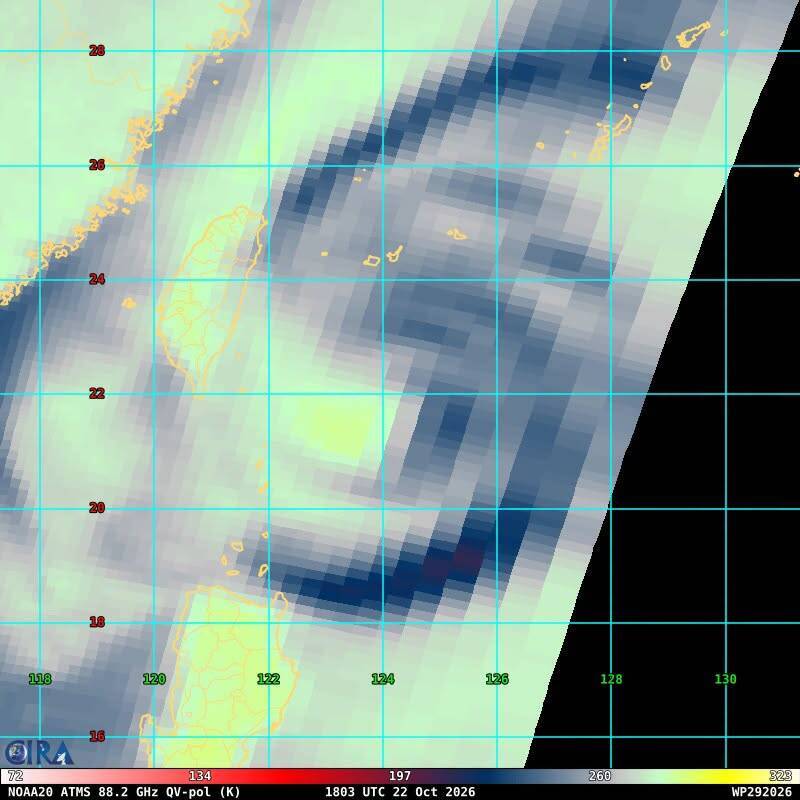Image resolution: width=800 pixels, height=800 pixels.
Task: Click the color scale value 134
Action: [200, 776]
